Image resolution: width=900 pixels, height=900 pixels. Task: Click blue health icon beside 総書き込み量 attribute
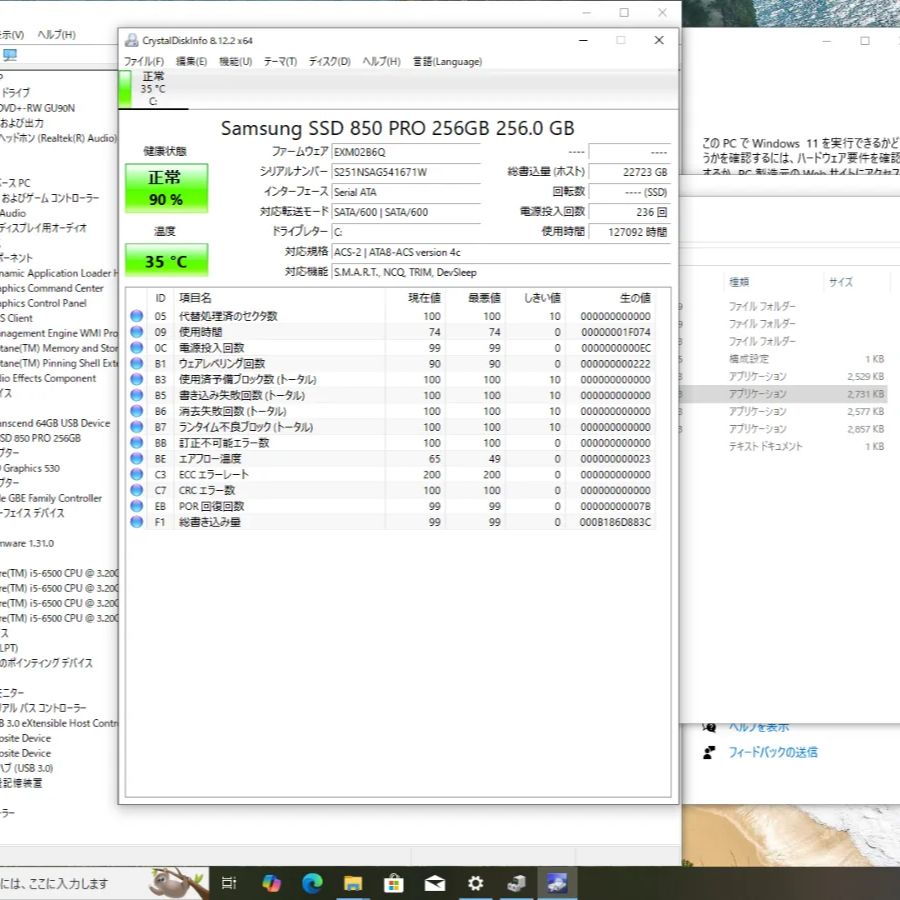136,521
